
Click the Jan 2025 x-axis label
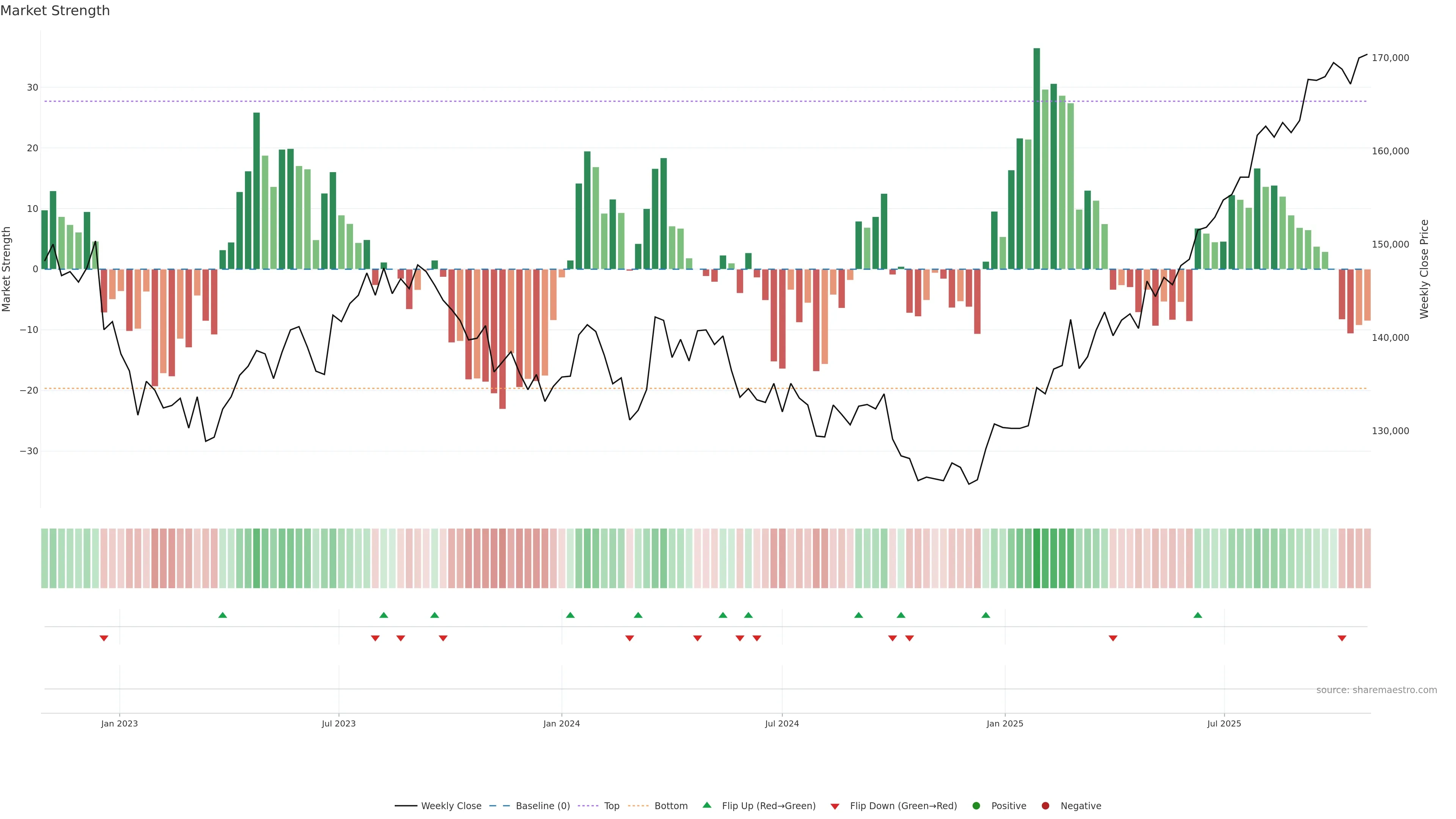click(1005, 723)
